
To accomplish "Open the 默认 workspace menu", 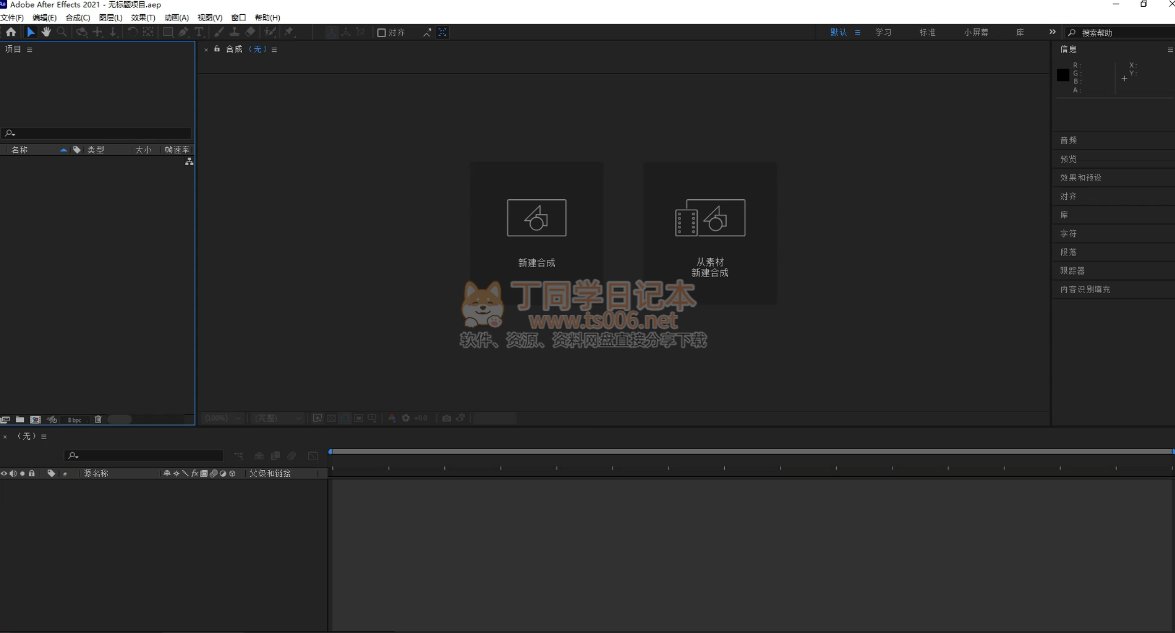I will coord(857,32).
